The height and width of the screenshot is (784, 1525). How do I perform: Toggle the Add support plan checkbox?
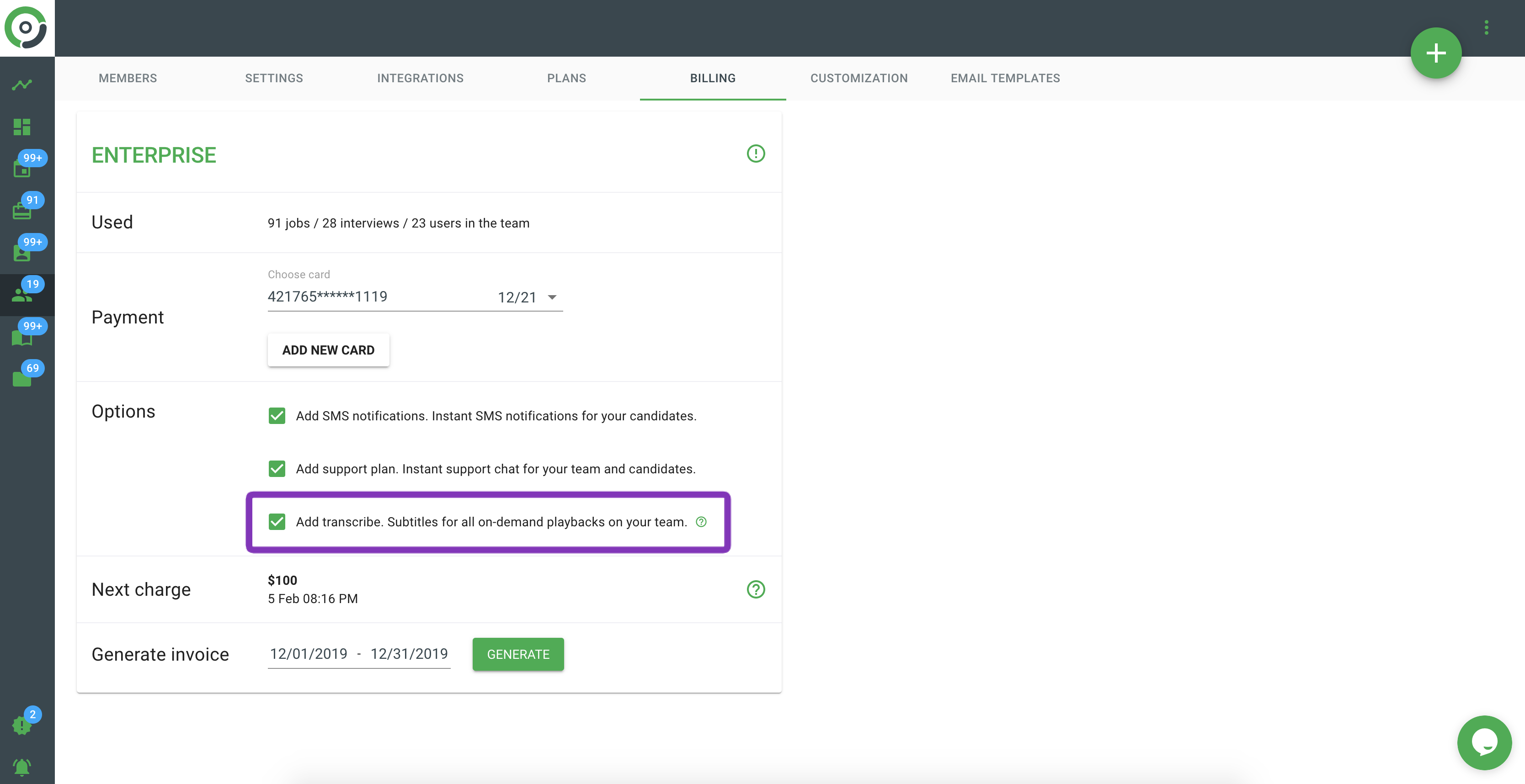coord(277,469)
